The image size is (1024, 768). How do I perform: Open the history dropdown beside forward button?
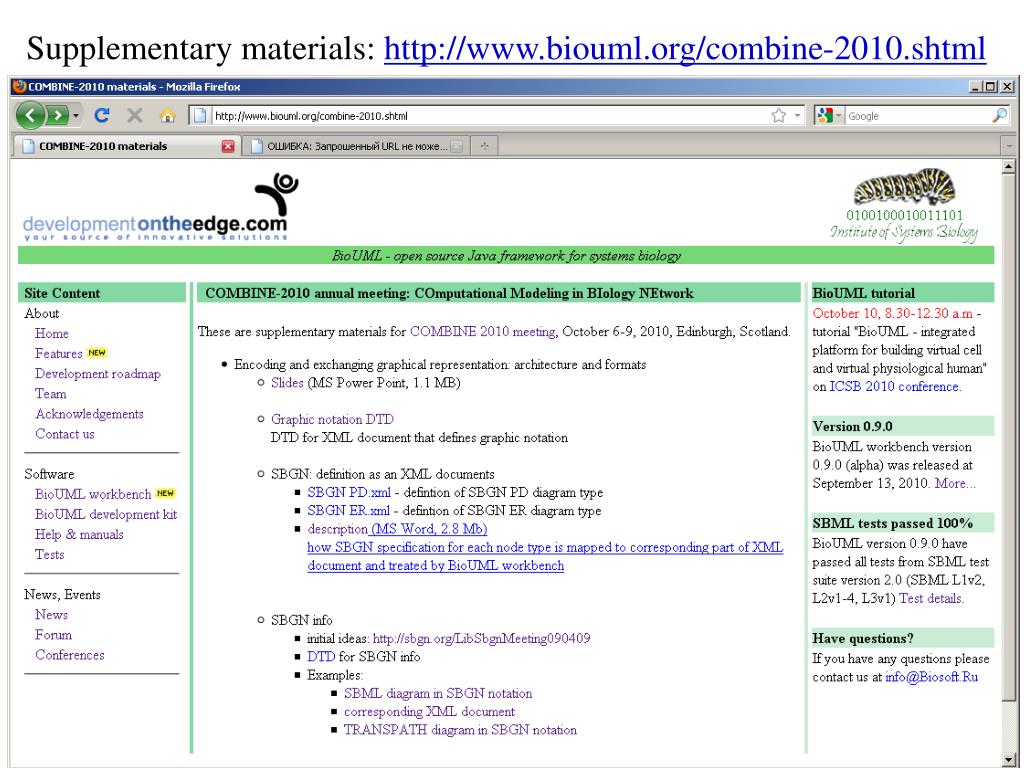tap(76, 116)
